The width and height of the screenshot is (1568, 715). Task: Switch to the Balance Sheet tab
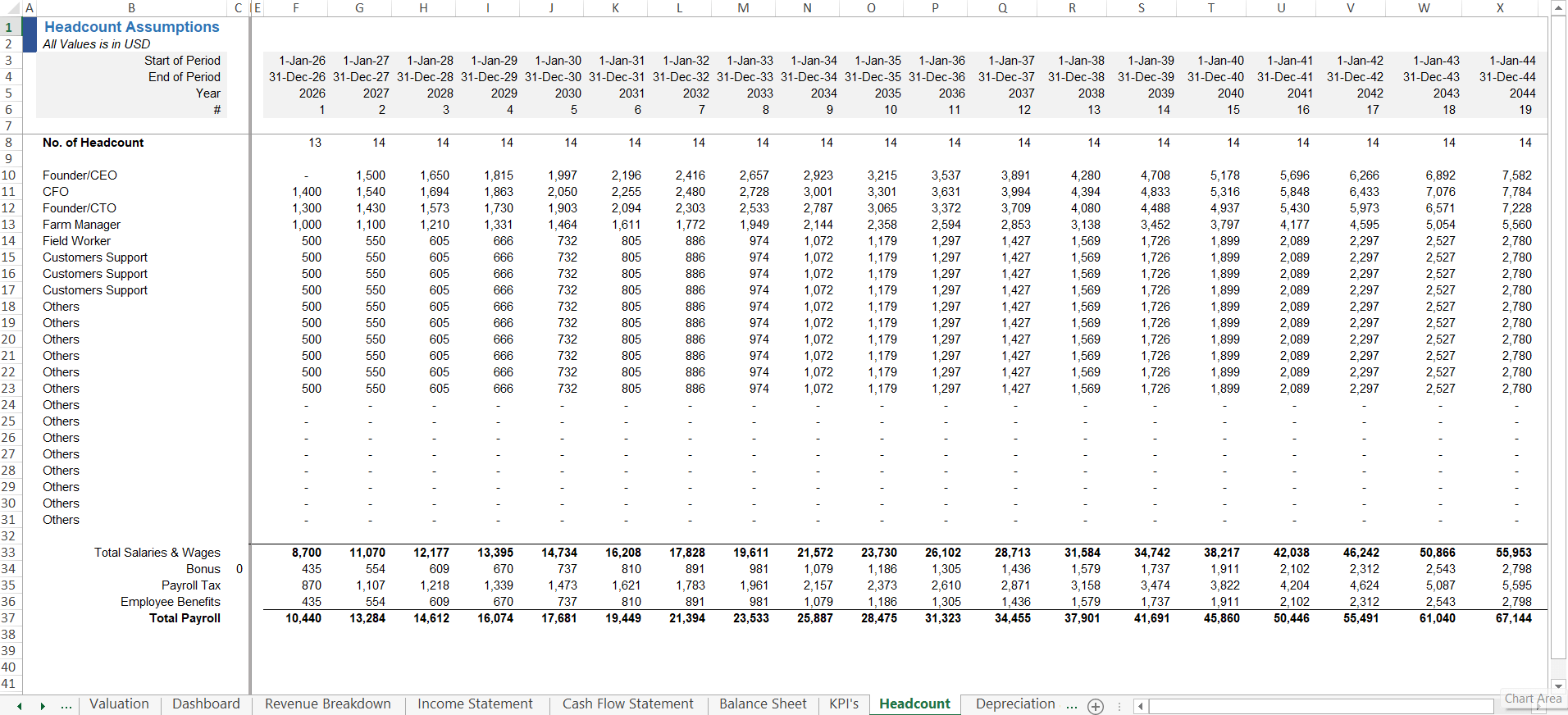763,704
